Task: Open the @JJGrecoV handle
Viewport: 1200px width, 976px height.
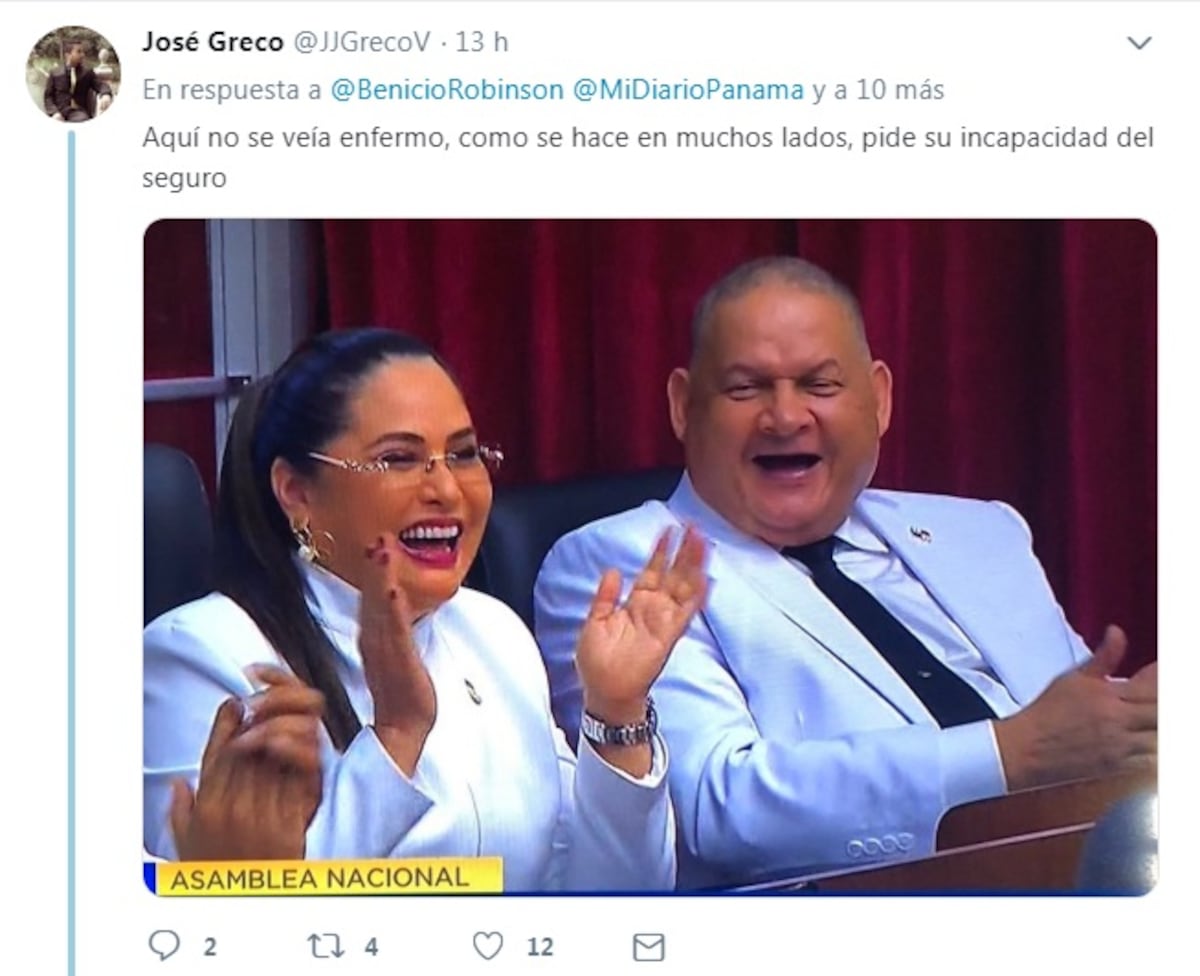Action: click(x=361, y=42)
